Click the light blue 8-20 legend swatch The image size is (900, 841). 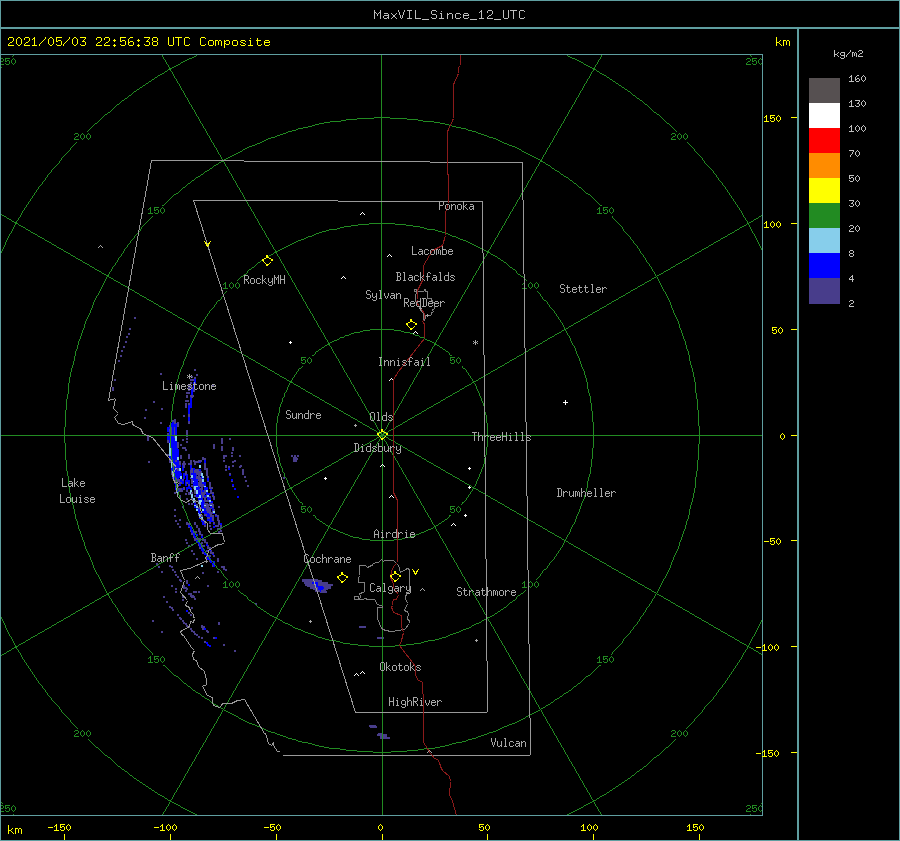824,241
